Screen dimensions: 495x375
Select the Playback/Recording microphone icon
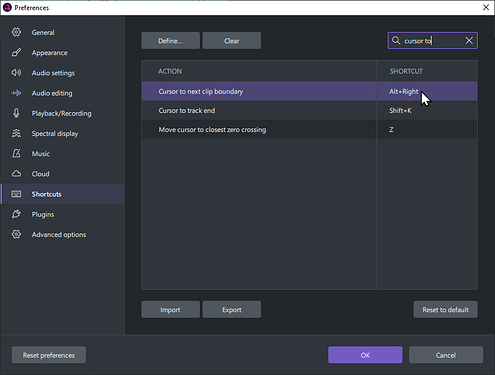point(16,113)
